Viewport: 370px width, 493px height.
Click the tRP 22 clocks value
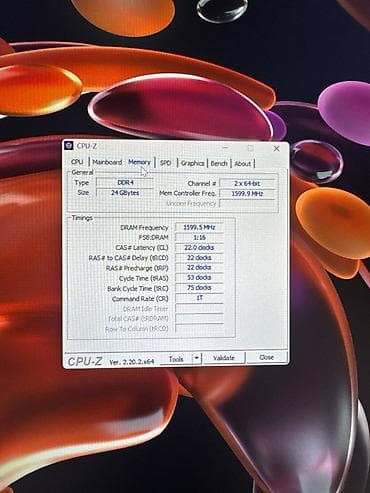(199, 267)
